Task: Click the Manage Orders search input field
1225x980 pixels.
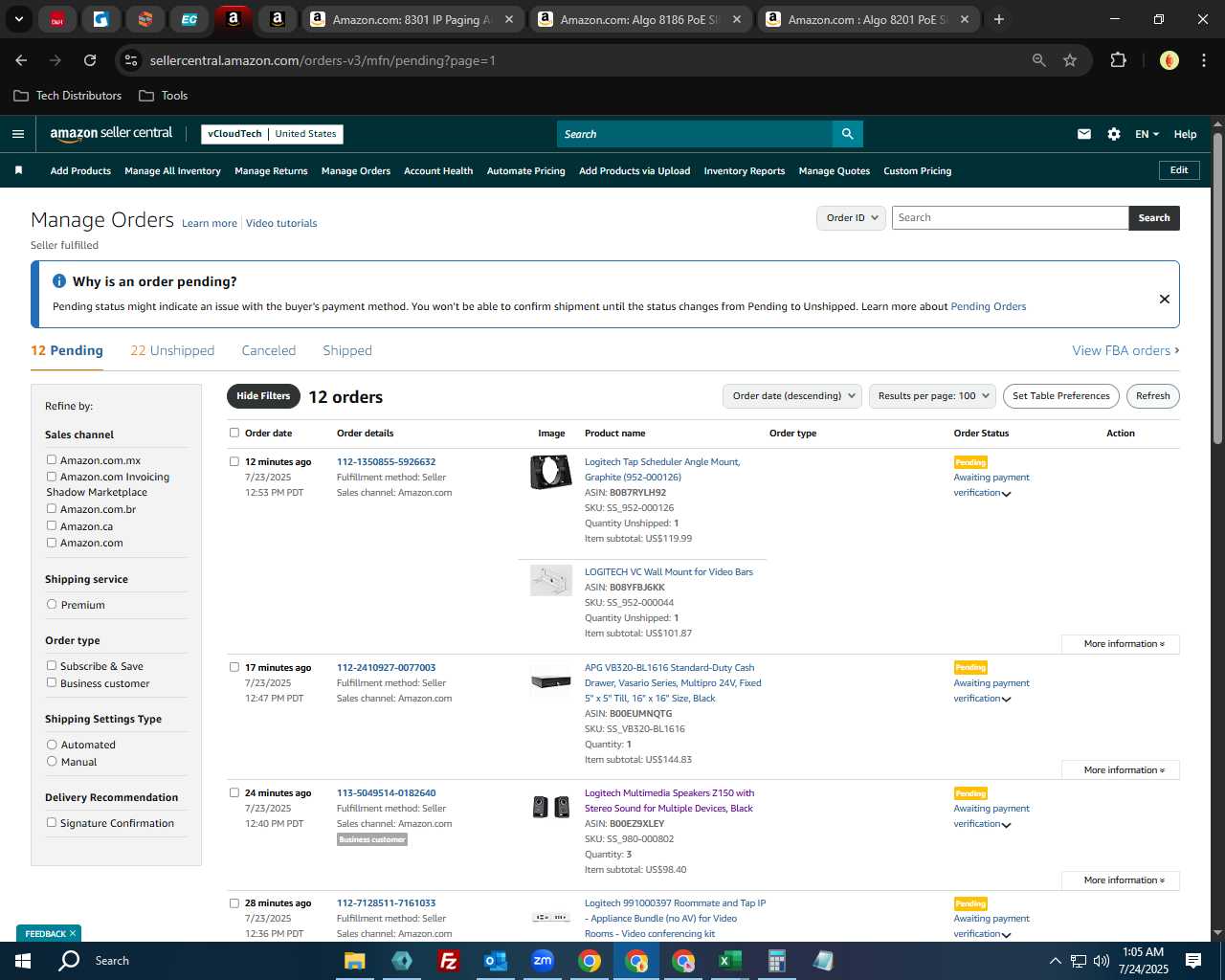Action: click(x=1010, y=218)
